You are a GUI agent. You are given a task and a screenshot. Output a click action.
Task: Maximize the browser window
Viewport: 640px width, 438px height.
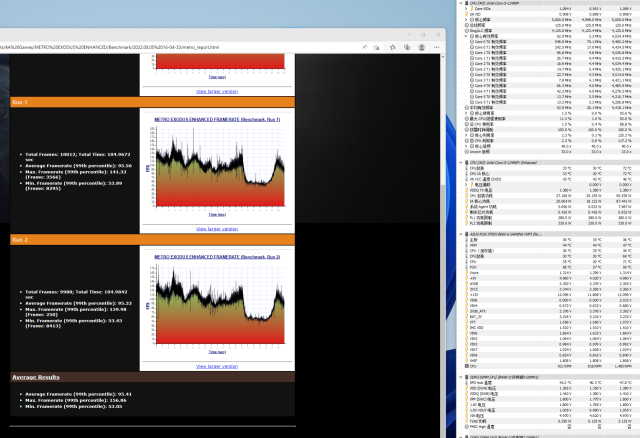tap(423, 35)
